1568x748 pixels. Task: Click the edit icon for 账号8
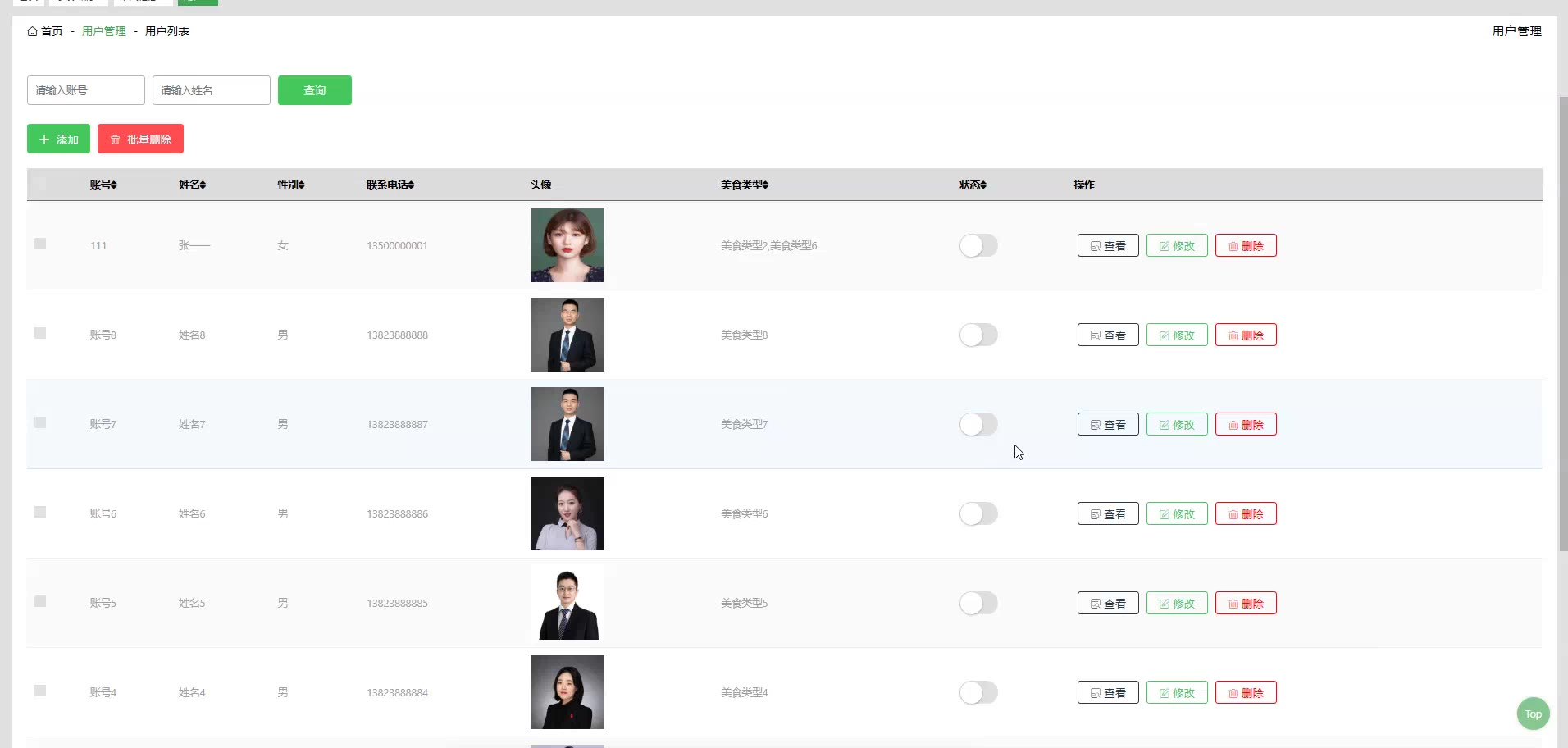(x=1164, y=335)
